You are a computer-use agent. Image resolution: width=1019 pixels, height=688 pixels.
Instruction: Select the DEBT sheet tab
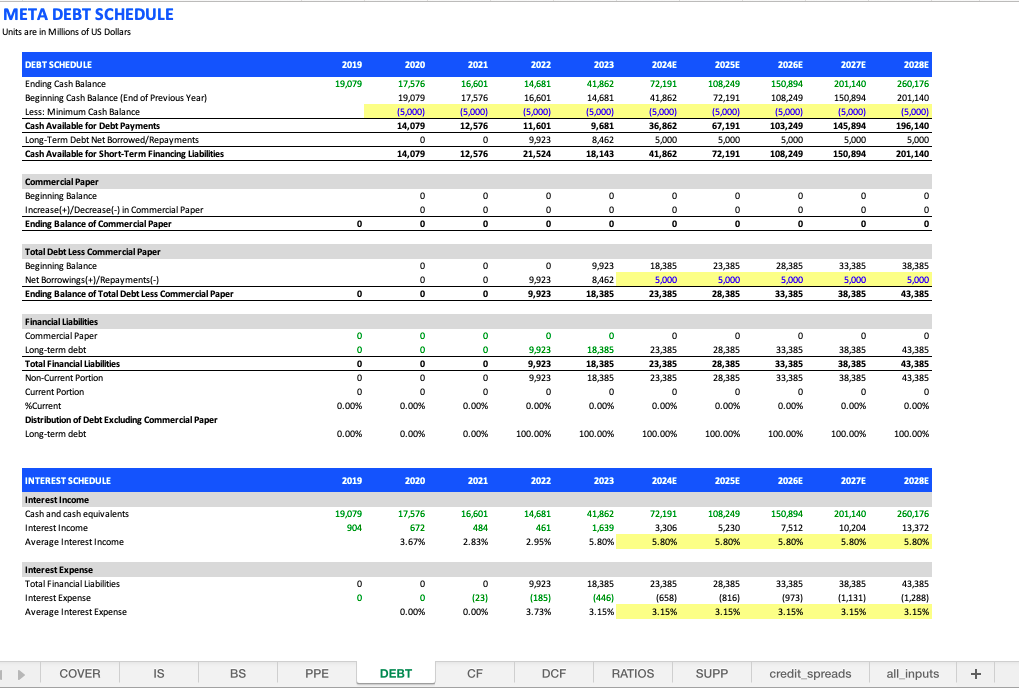click(396, 674)
